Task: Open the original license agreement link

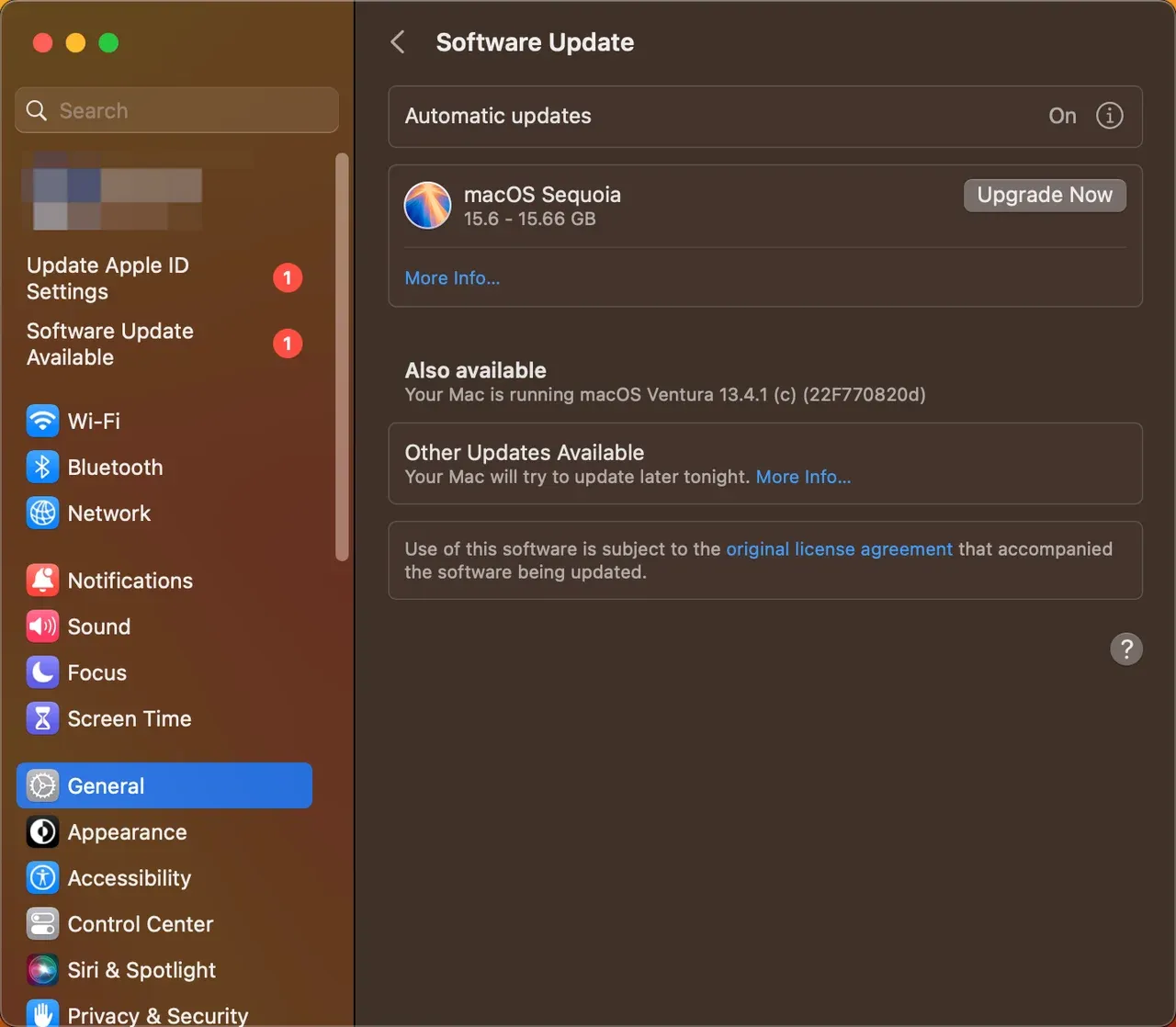Action: tap(839, 548)
